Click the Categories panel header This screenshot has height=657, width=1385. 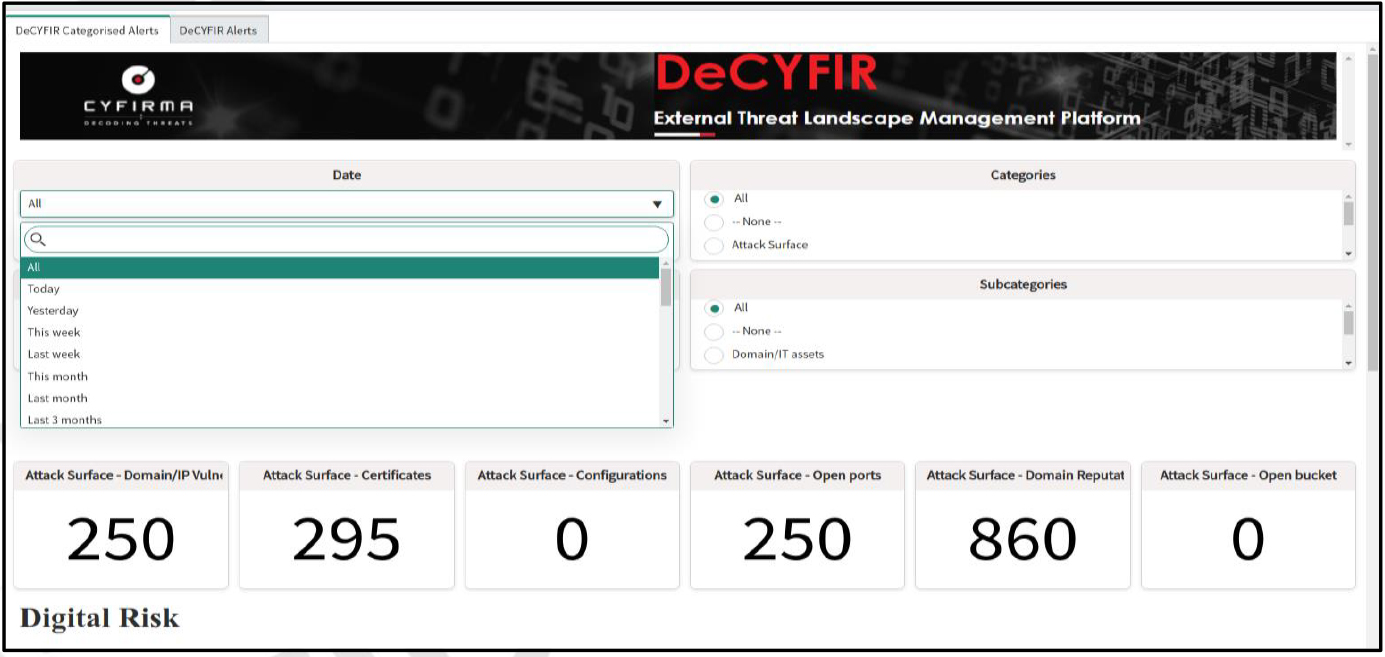click(x=1023, y=175)
